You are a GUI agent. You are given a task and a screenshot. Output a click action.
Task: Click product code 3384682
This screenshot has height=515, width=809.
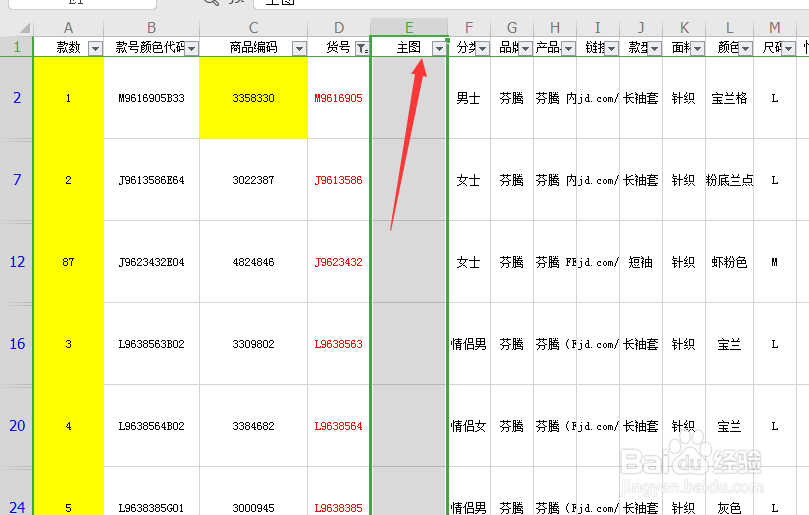coord(253,426)
